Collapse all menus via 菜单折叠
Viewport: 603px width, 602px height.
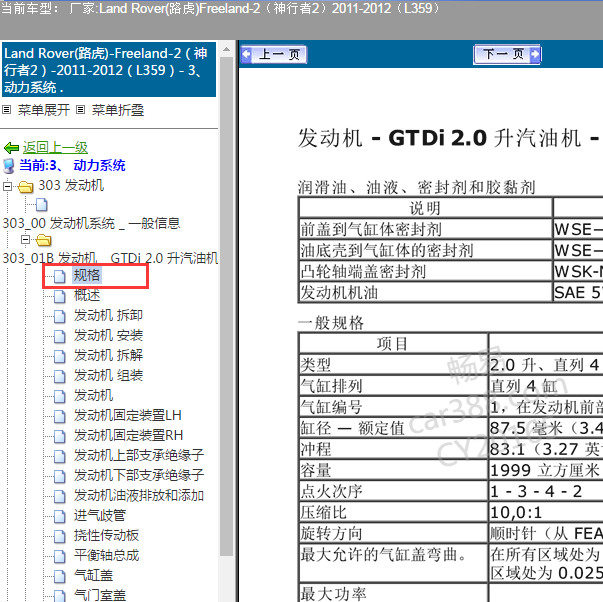[x=118, y=110]
